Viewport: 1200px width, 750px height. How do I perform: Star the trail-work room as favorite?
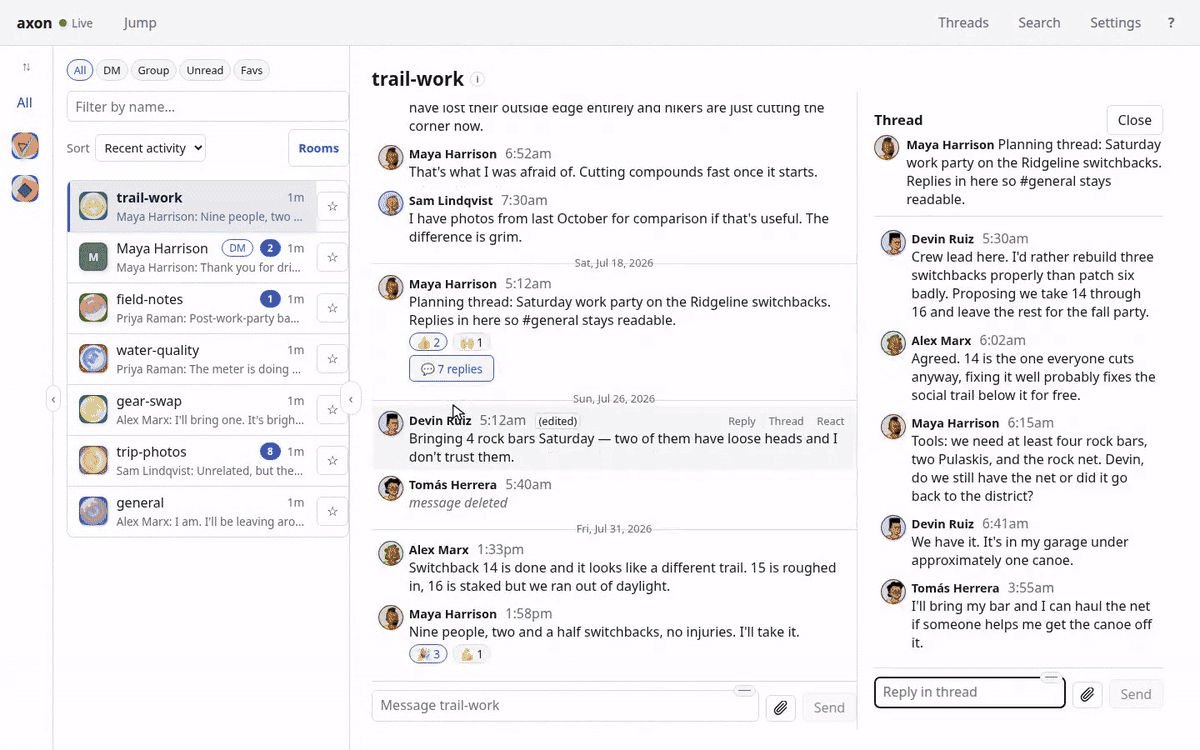click(332, 206)
